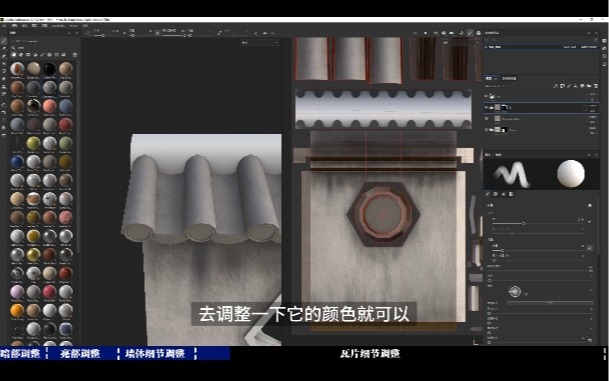Delete layer using trash icon
Viewport: 609px width, 381px height.
[x=595, y=86]
